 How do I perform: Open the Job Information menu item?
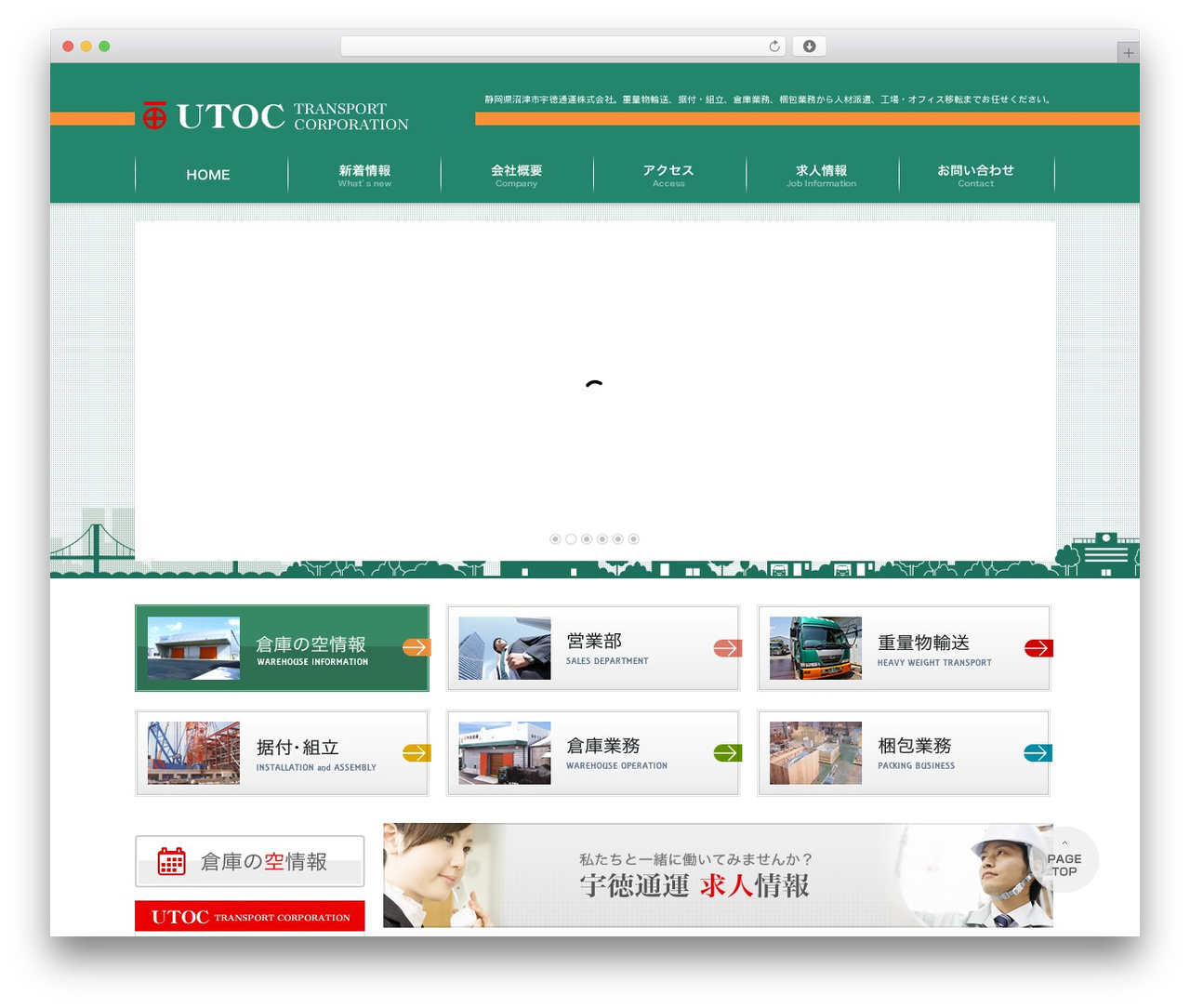(822, 175)
